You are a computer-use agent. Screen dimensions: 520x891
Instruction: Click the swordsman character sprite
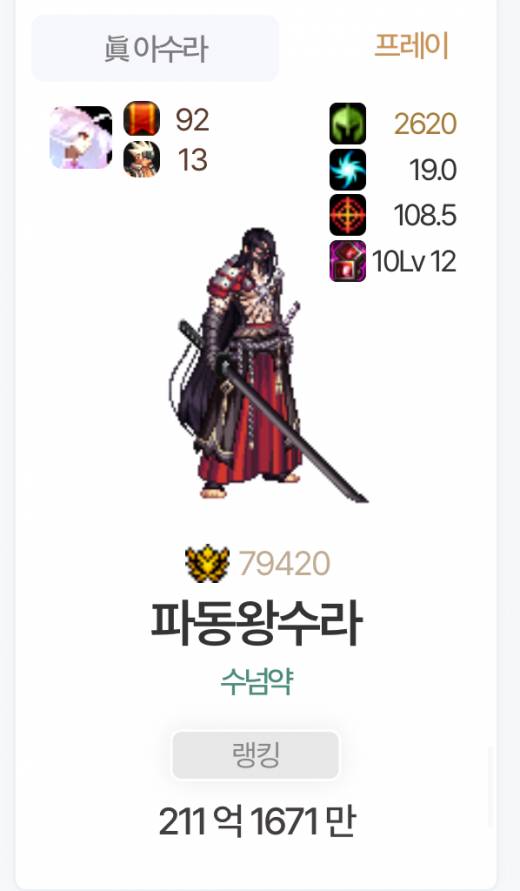pos(267,365)
